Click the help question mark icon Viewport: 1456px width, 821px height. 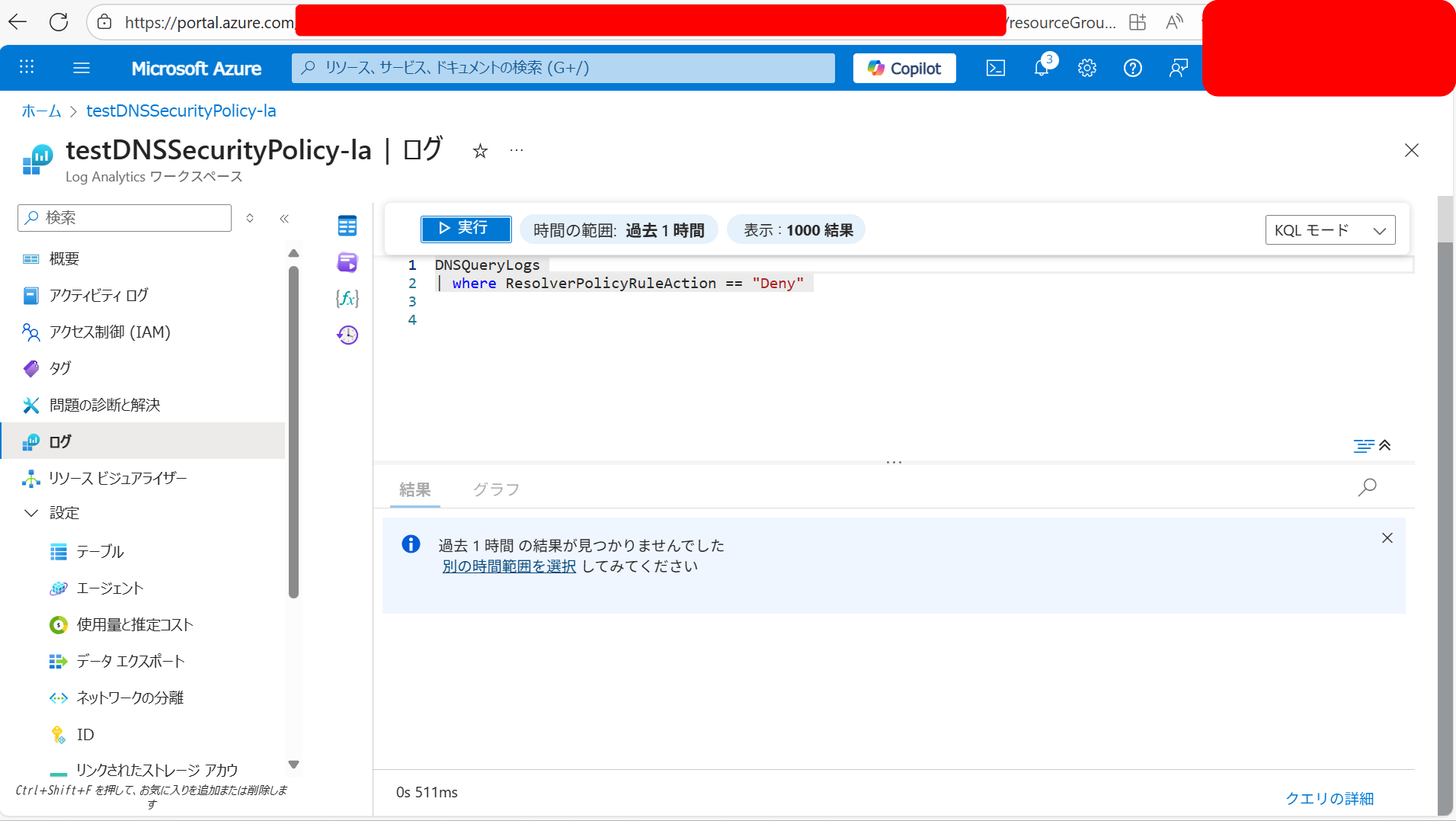(1132, 68)
